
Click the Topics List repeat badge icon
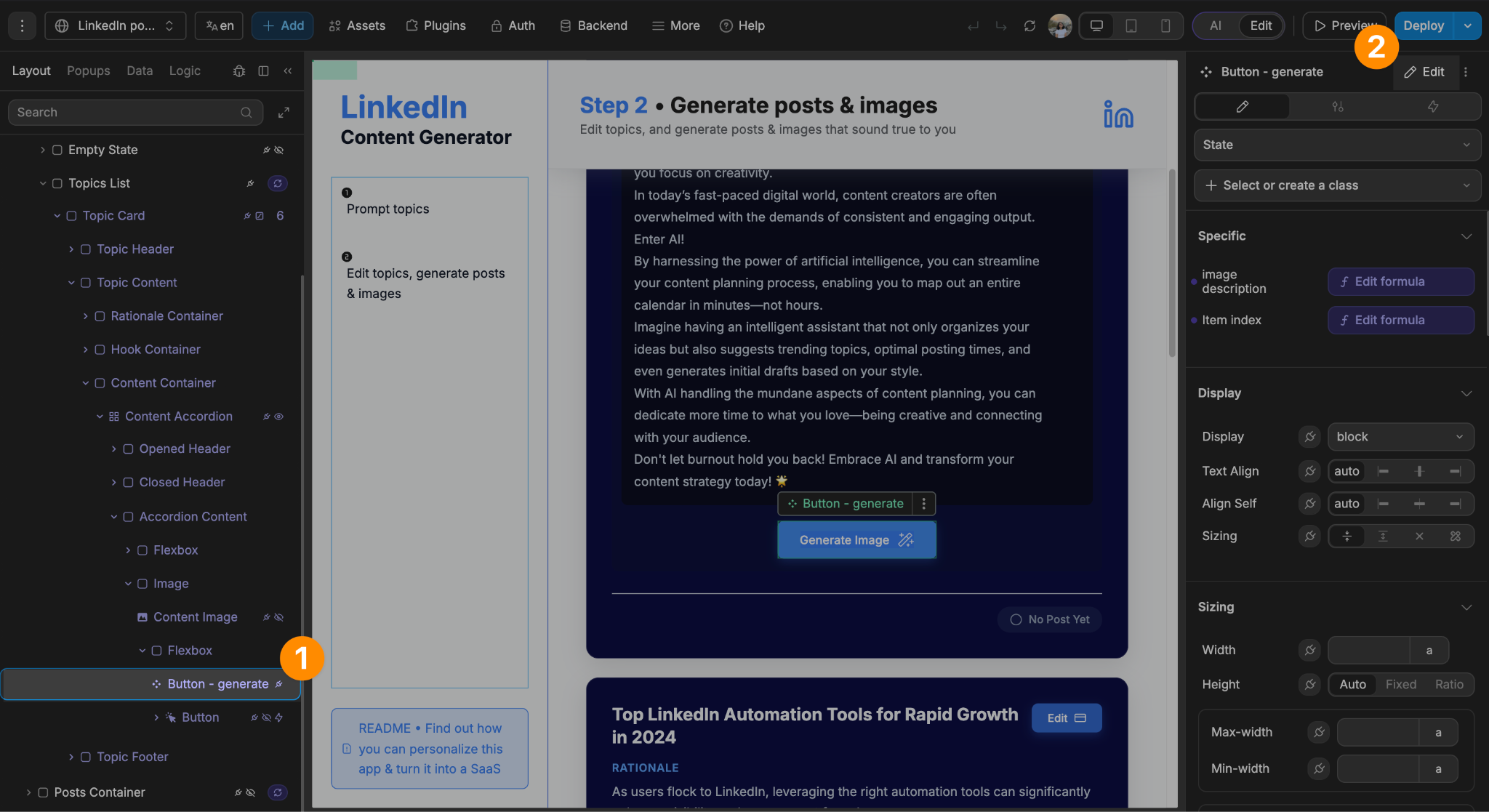click(x=278, y=183)
